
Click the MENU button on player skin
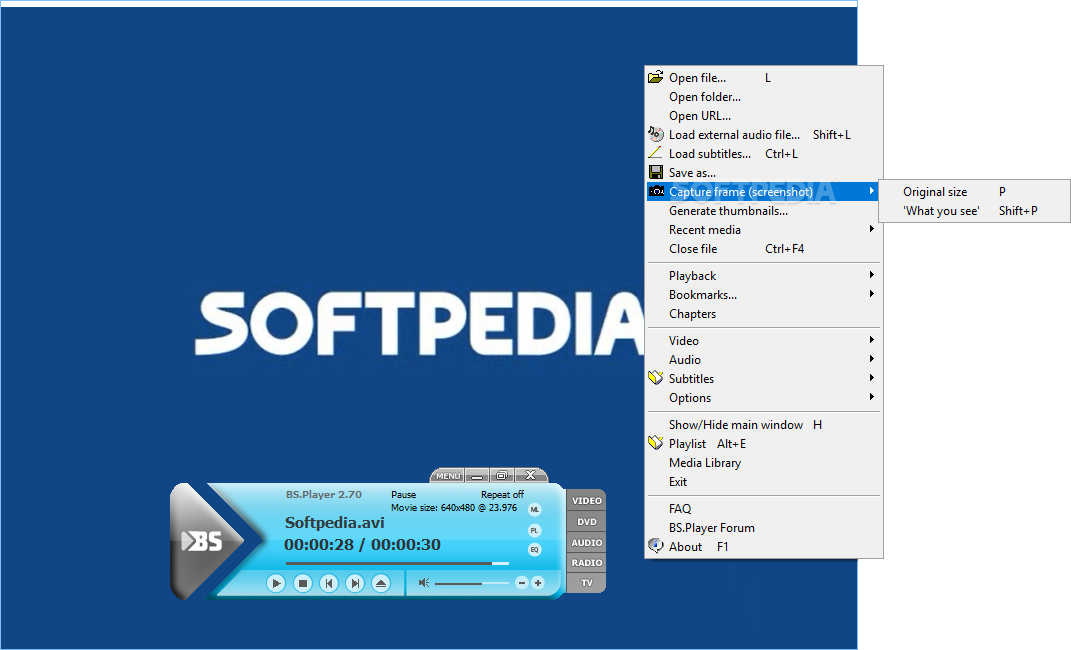coord(448,475)
